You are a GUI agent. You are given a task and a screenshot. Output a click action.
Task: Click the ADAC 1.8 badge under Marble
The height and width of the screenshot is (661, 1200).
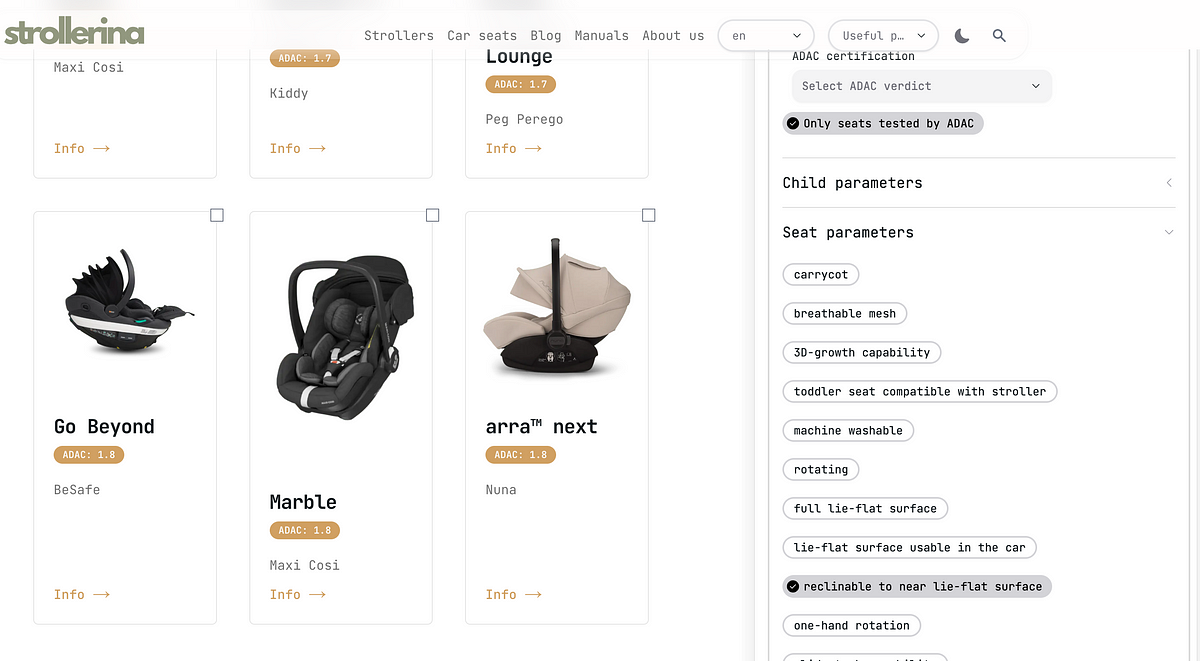point(304,530)
